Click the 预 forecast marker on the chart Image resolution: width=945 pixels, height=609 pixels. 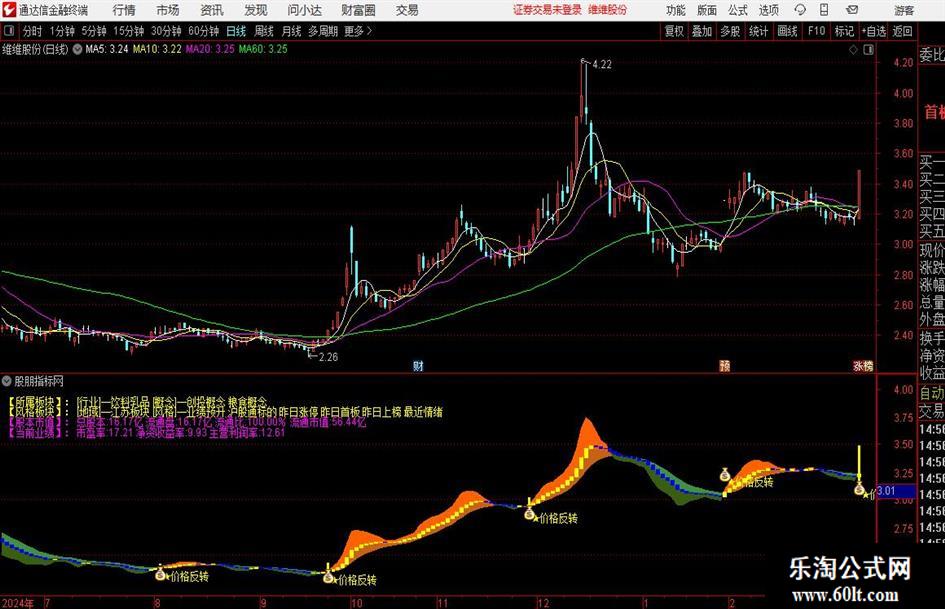724,365
